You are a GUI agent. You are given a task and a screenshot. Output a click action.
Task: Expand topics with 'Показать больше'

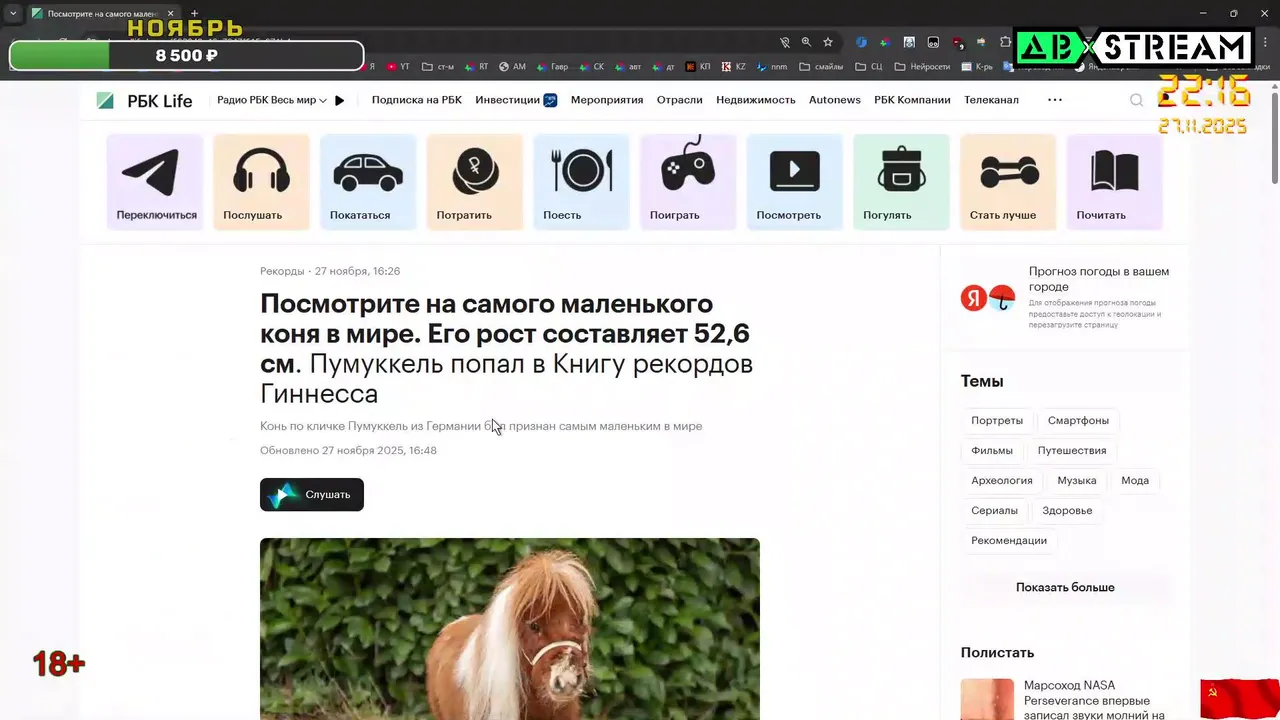[x=1065, y=587]
